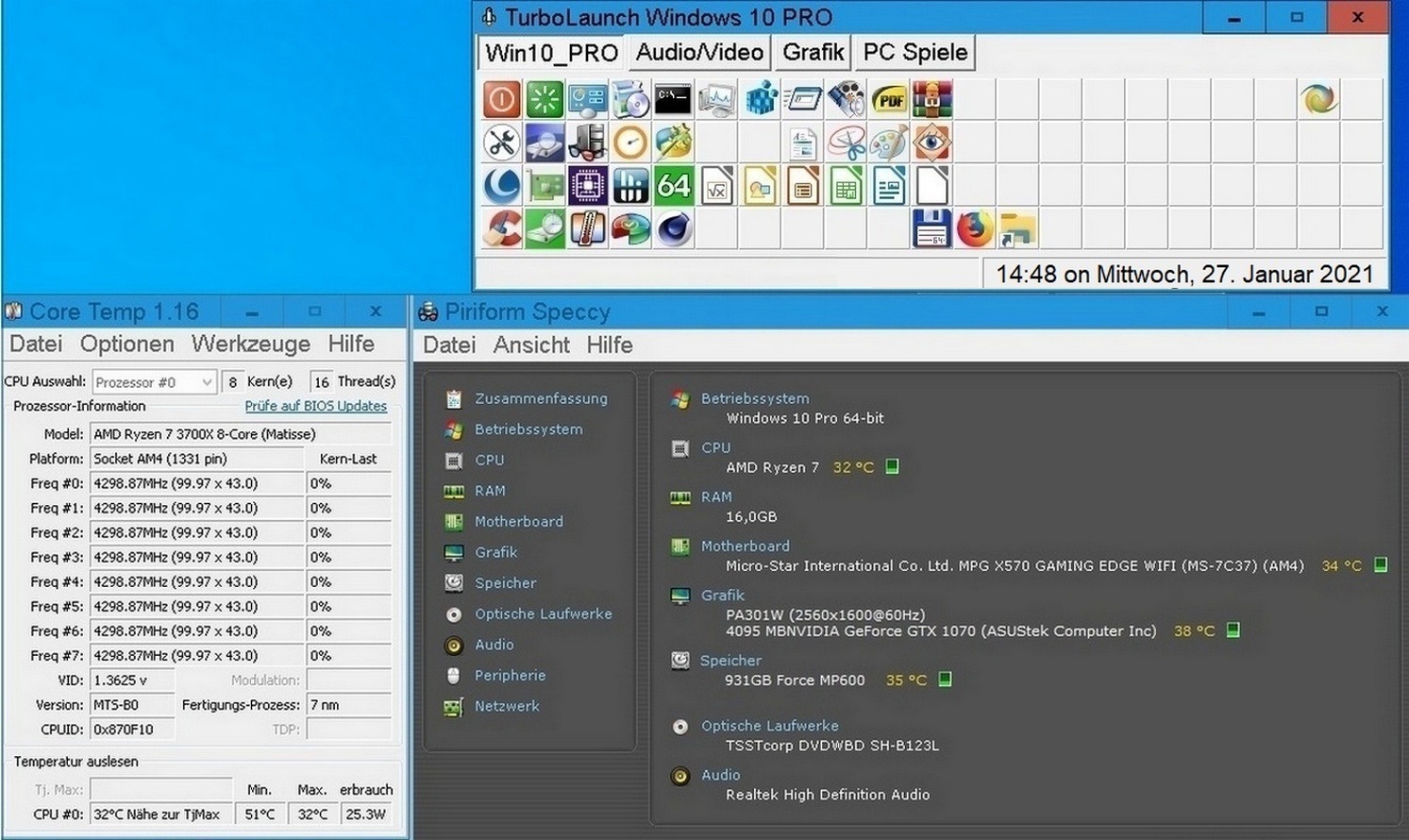Viewport: 1409px width, 840px height.
Task: Click the Prüfe auf BIOS Updates link
Action: [316, 406]
